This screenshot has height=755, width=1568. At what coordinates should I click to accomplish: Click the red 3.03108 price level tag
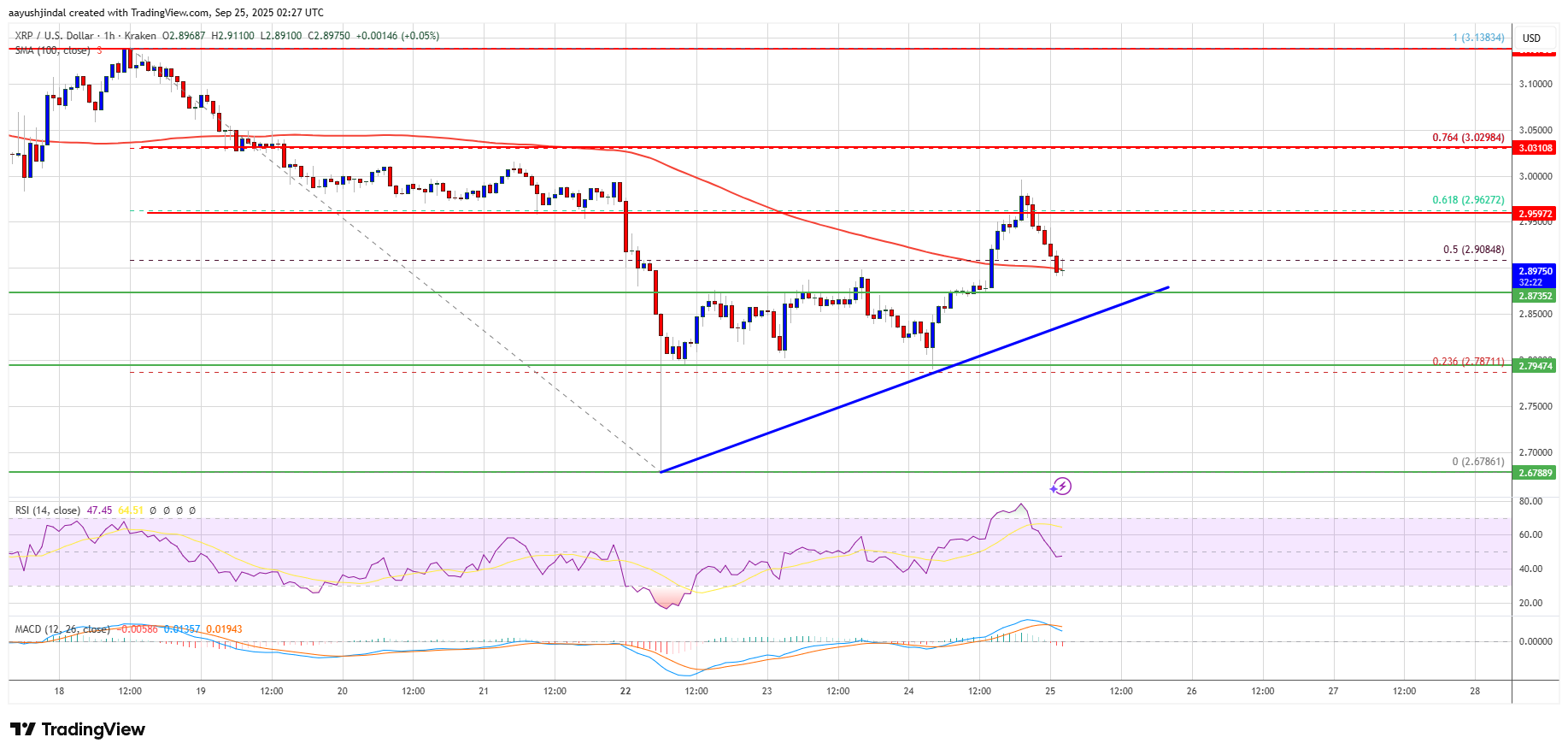(x=1535, y=148)
